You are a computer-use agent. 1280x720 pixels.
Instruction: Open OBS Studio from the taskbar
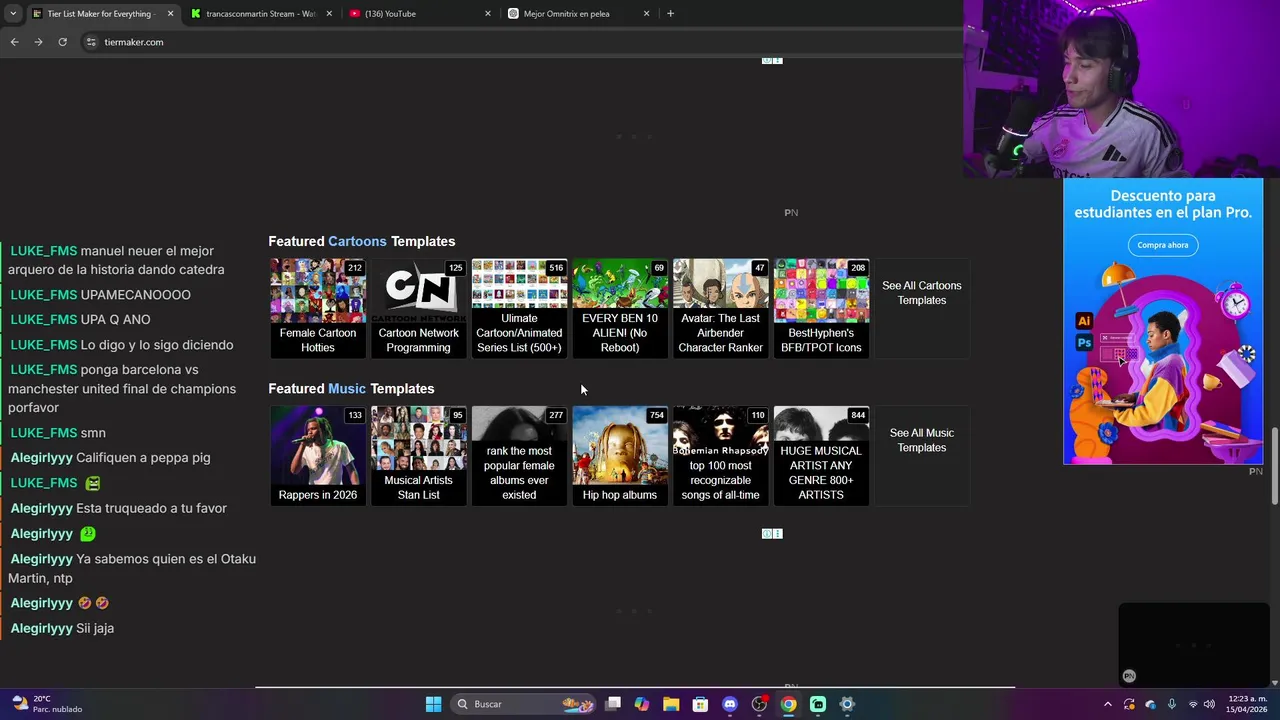[759, 704]
